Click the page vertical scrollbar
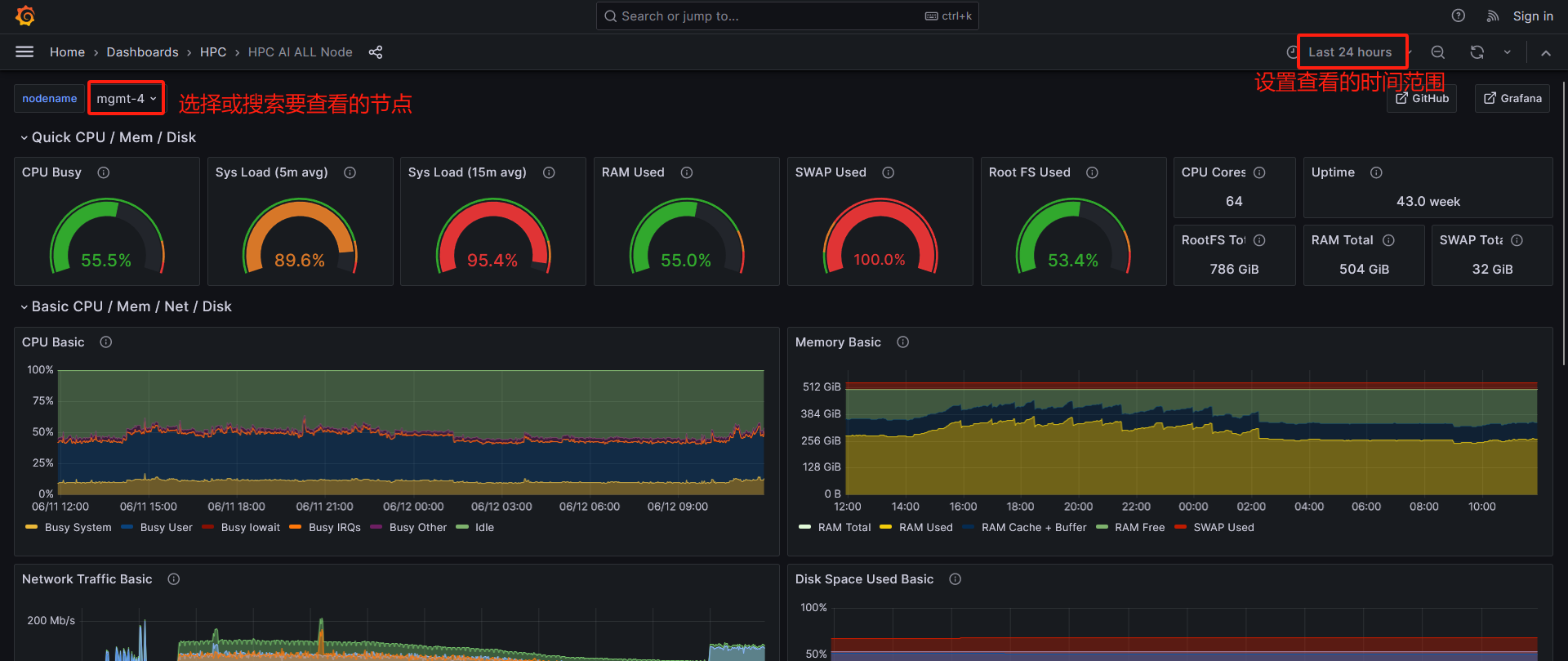 [x=1564, y=222]
